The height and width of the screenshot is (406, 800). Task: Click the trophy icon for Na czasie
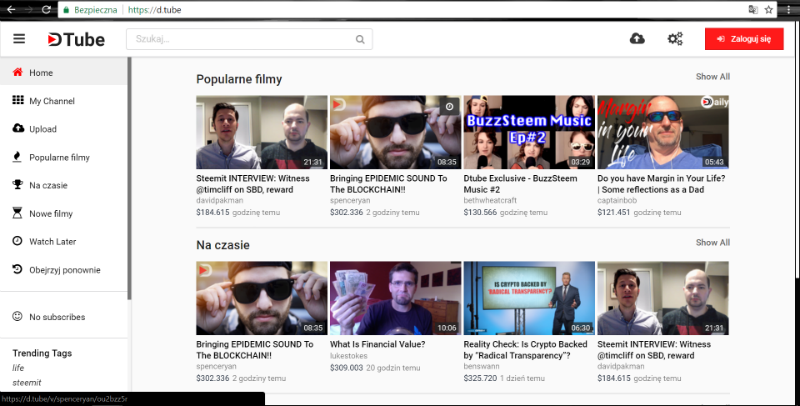[x=17, y=185]
